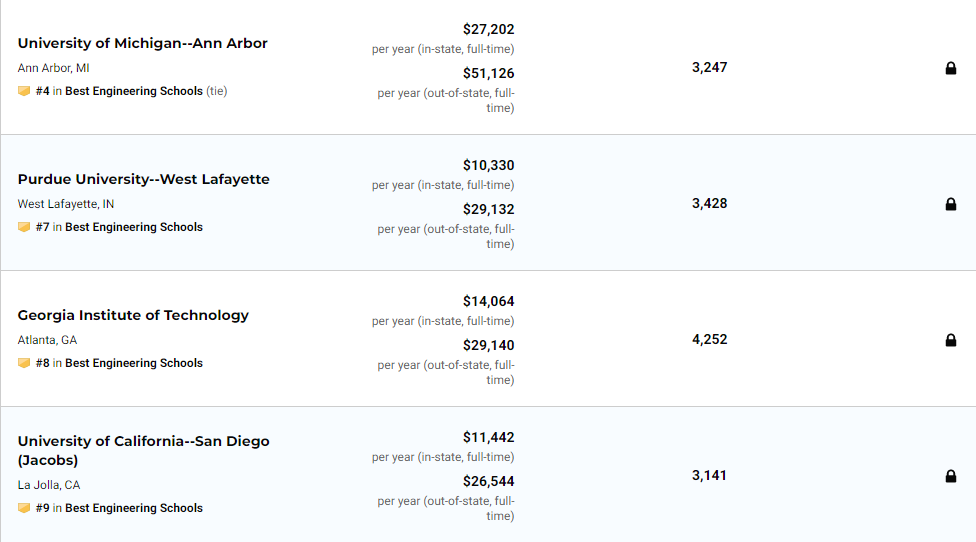Open Georgia Institute of Technology school page

pyautogui.click(x=133, y=315)
